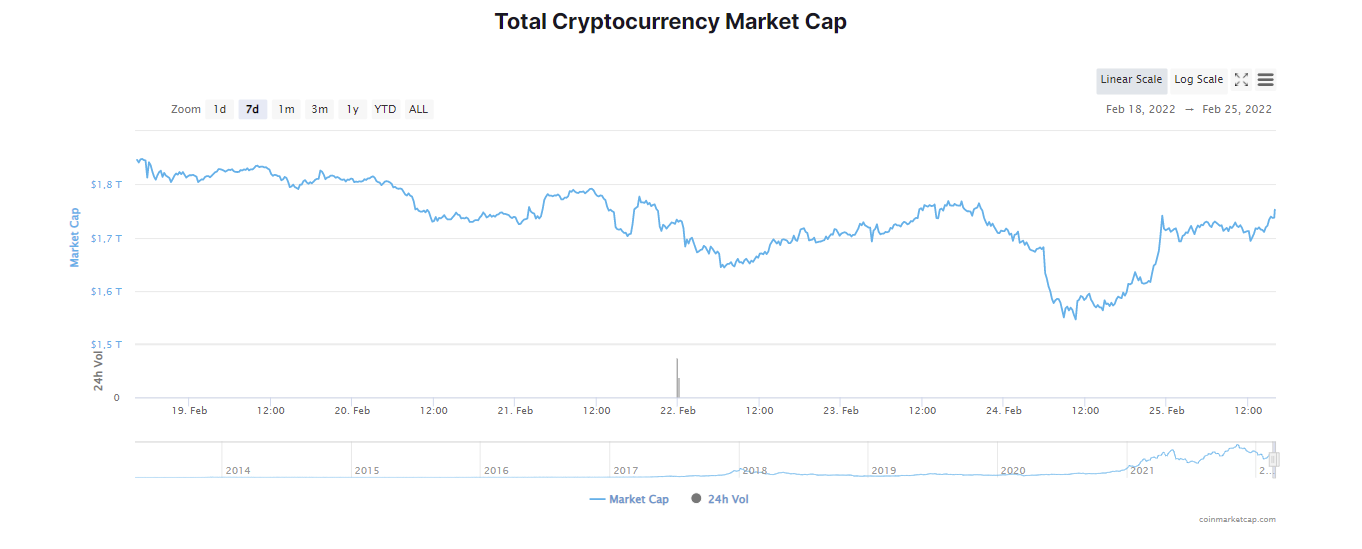Select the 3m zoom range
This screenshot has height=549, width=1362.
tap(319, 109)
